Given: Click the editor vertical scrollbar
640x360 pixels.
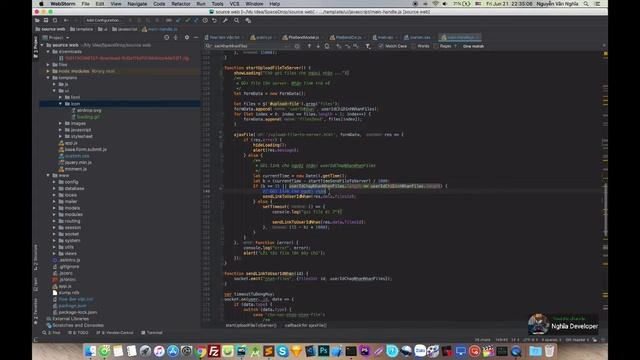Looking at the screenshot, I should [x=605, y=208].
